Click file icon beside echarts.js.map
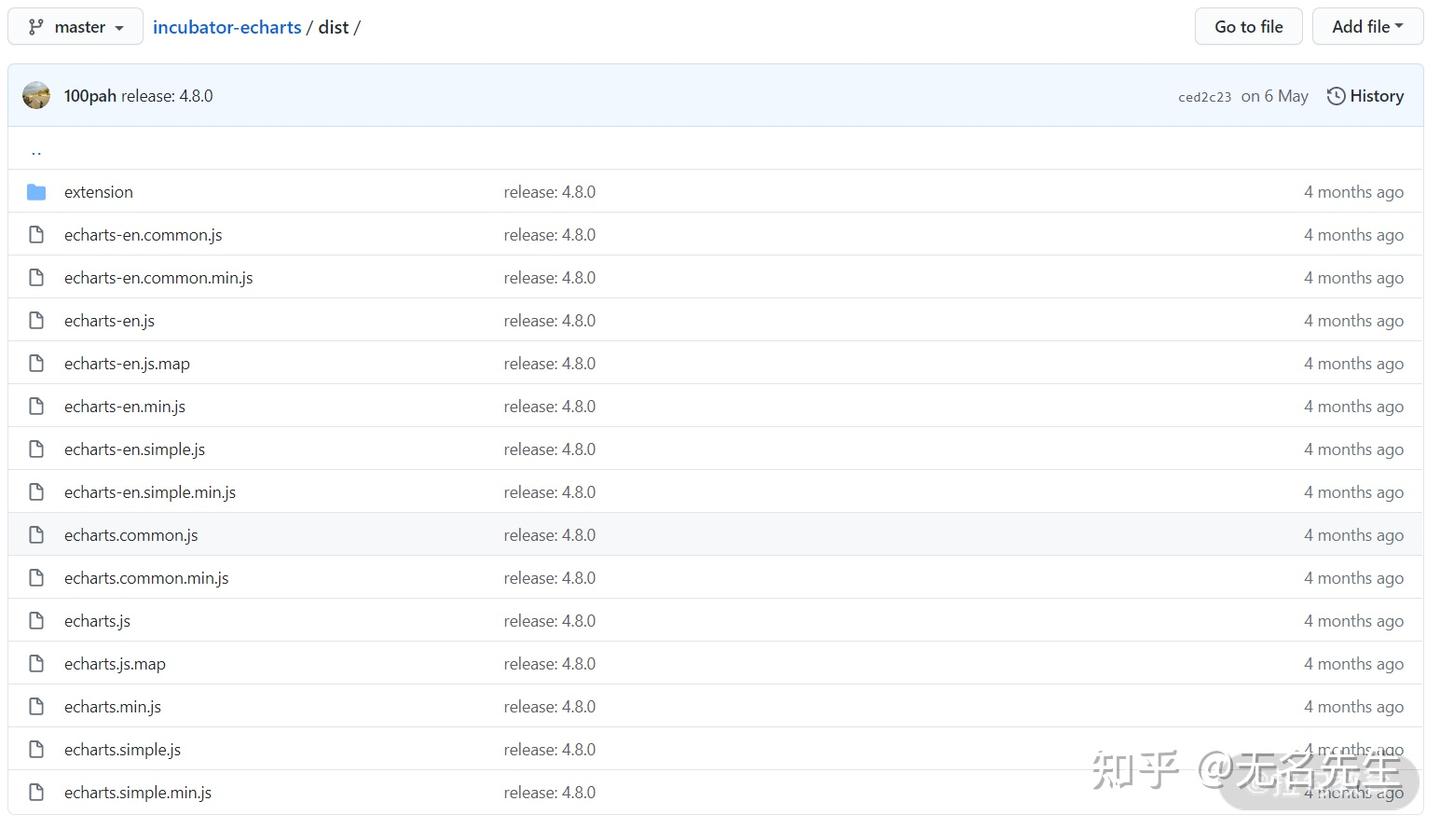The image size is (1440, 829). click(x=36, y=665)
